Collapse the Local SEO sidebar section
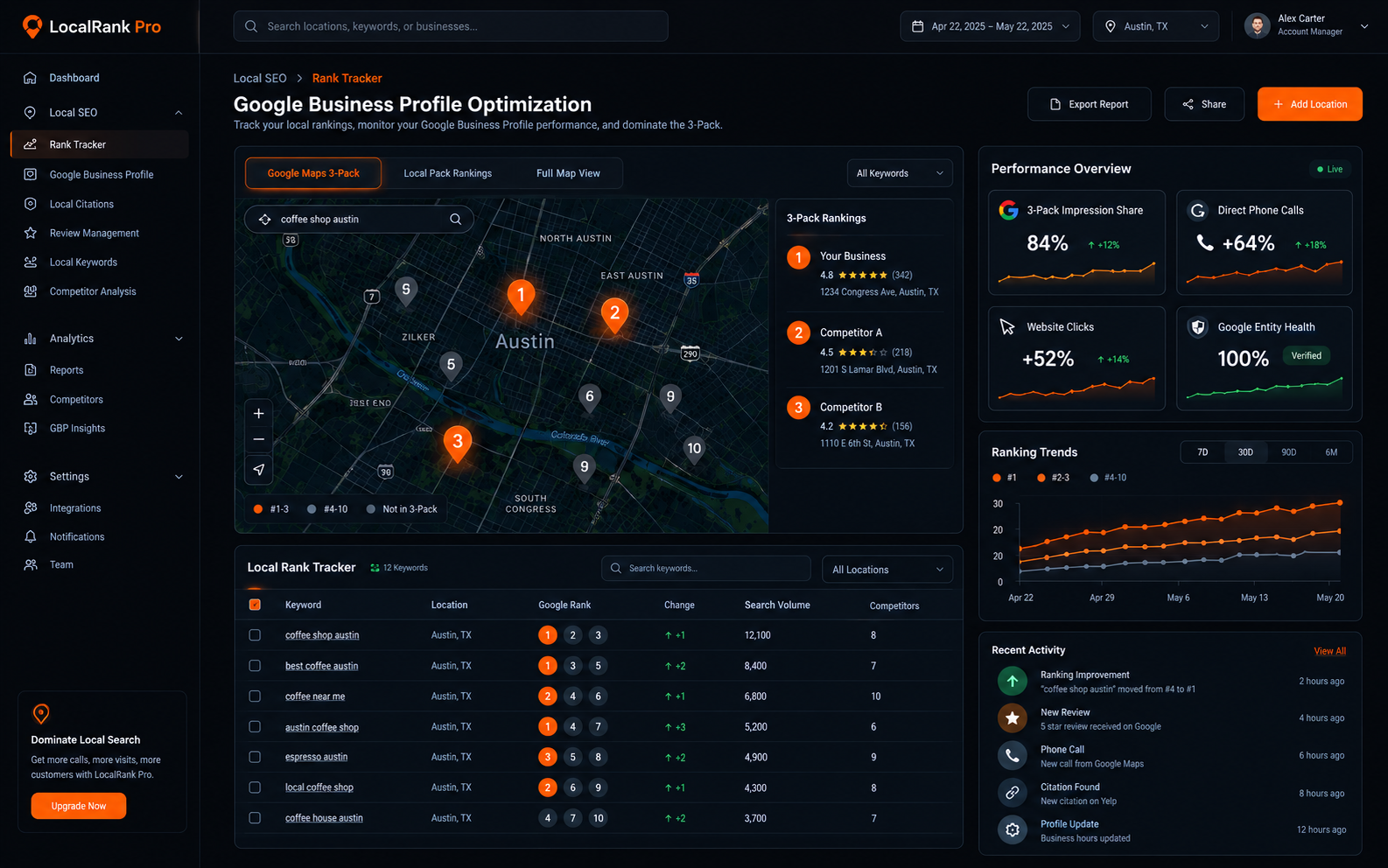This screenshot has width=1388, height=868. pos(179,113)
